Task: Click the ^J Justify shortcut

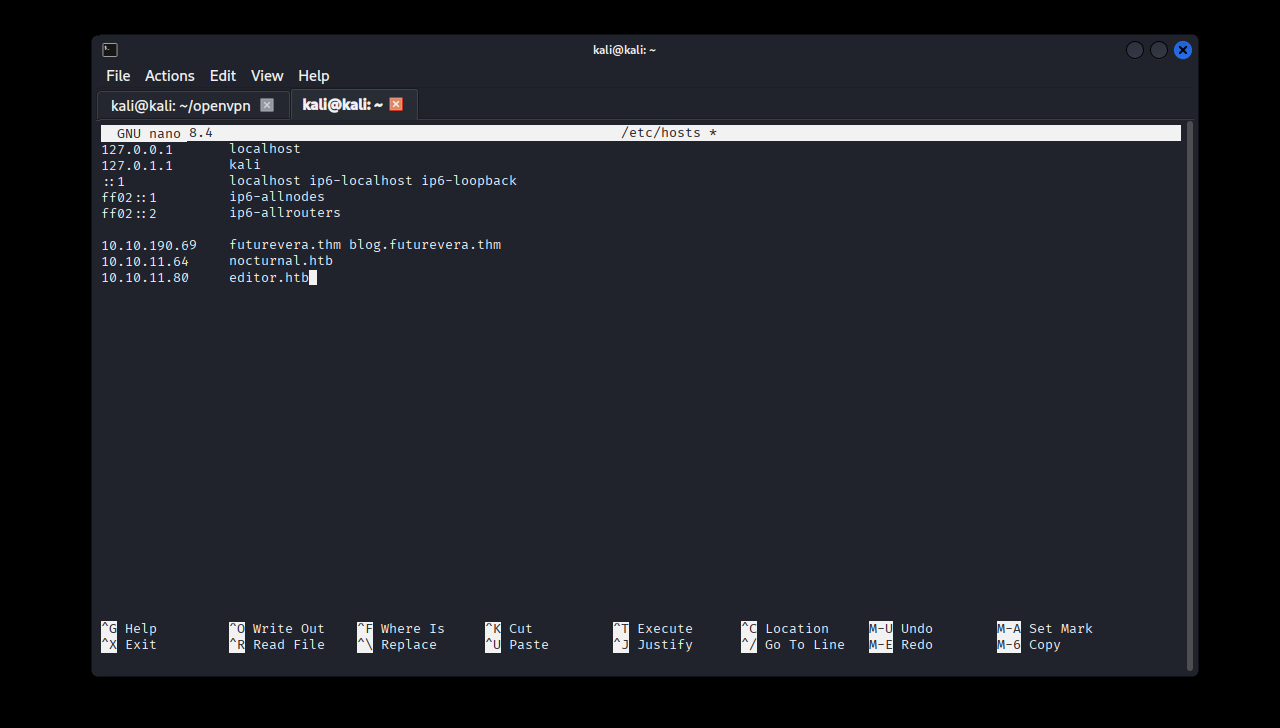Action: (653, 645)
